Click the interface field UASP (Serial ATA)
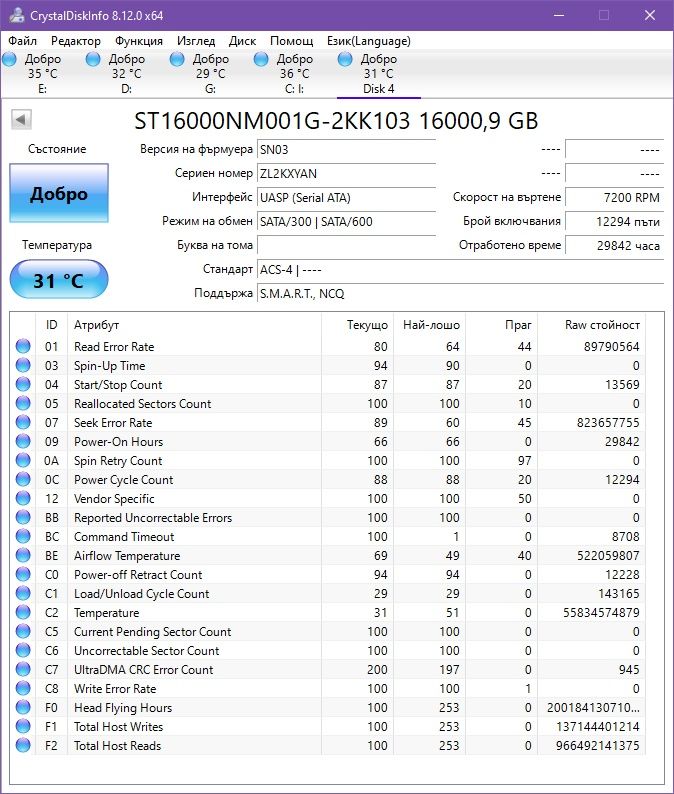 coord(346,197)
